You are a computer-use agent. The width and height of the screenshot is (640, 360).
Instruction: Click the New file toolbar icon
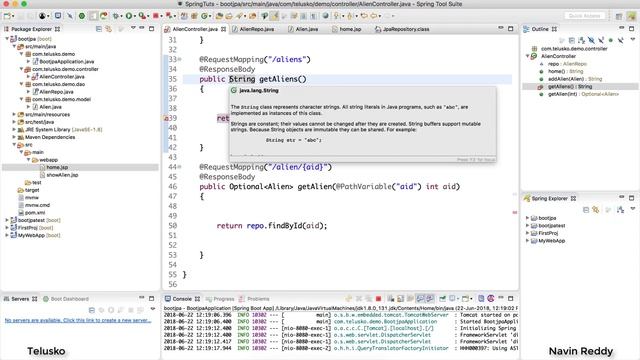[x=7, y=16]
